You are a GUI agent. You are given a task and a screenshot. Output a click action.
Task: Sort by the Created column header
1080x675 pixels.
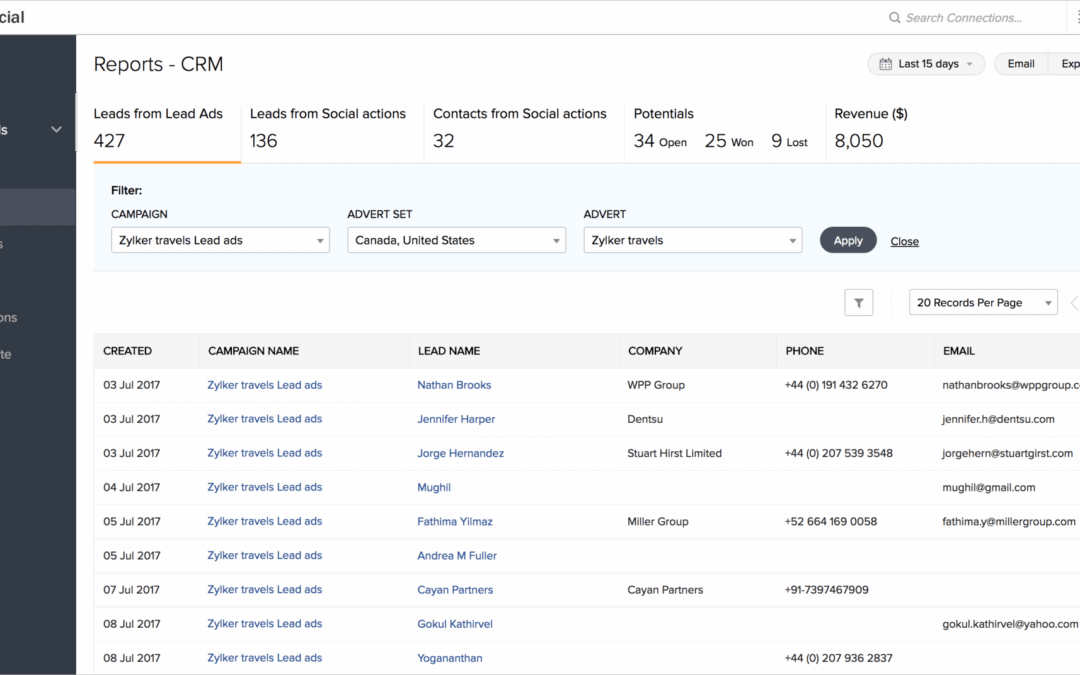pos(128,351)
